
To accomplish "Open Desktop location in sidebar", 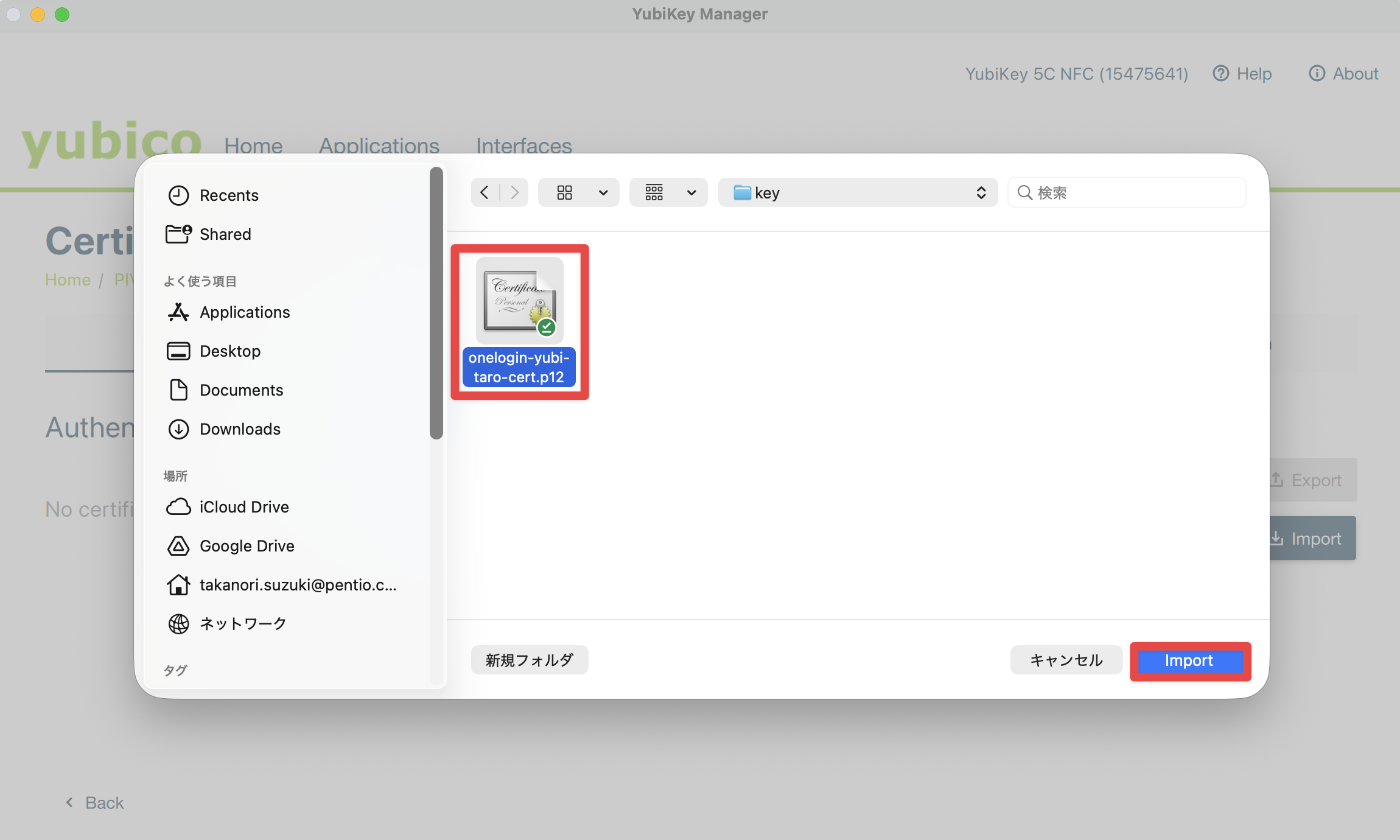I will 230,351.
